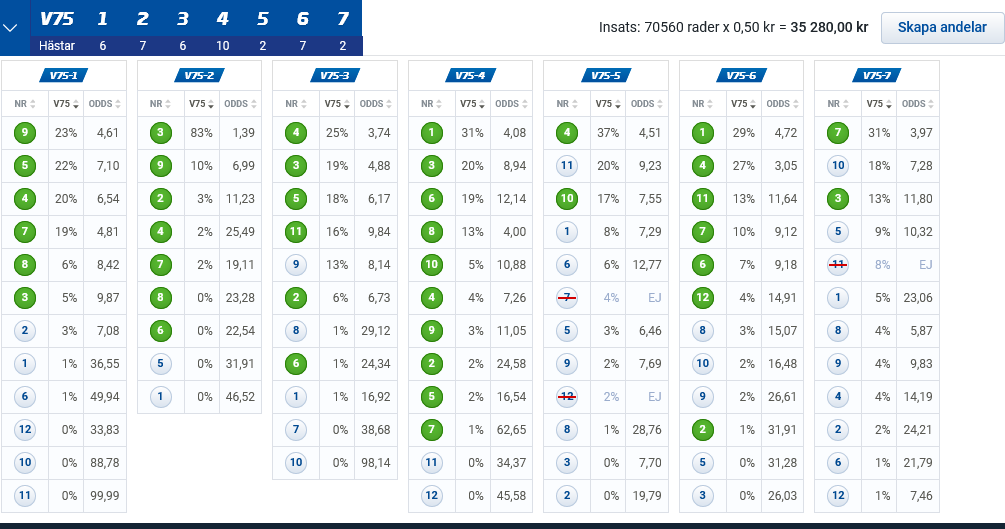Click scratched horse 7 in V75-5

click(567, 298)
